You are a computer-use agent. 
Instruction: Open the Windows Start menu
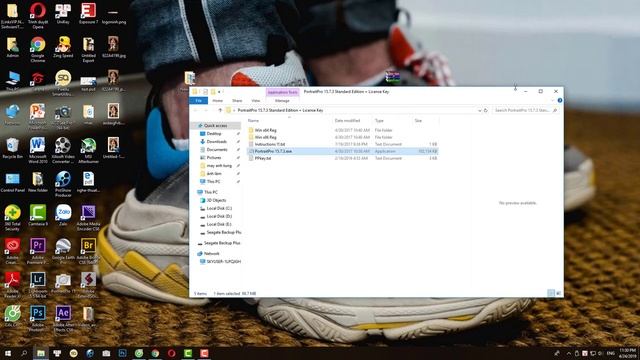tap(8, 353)
